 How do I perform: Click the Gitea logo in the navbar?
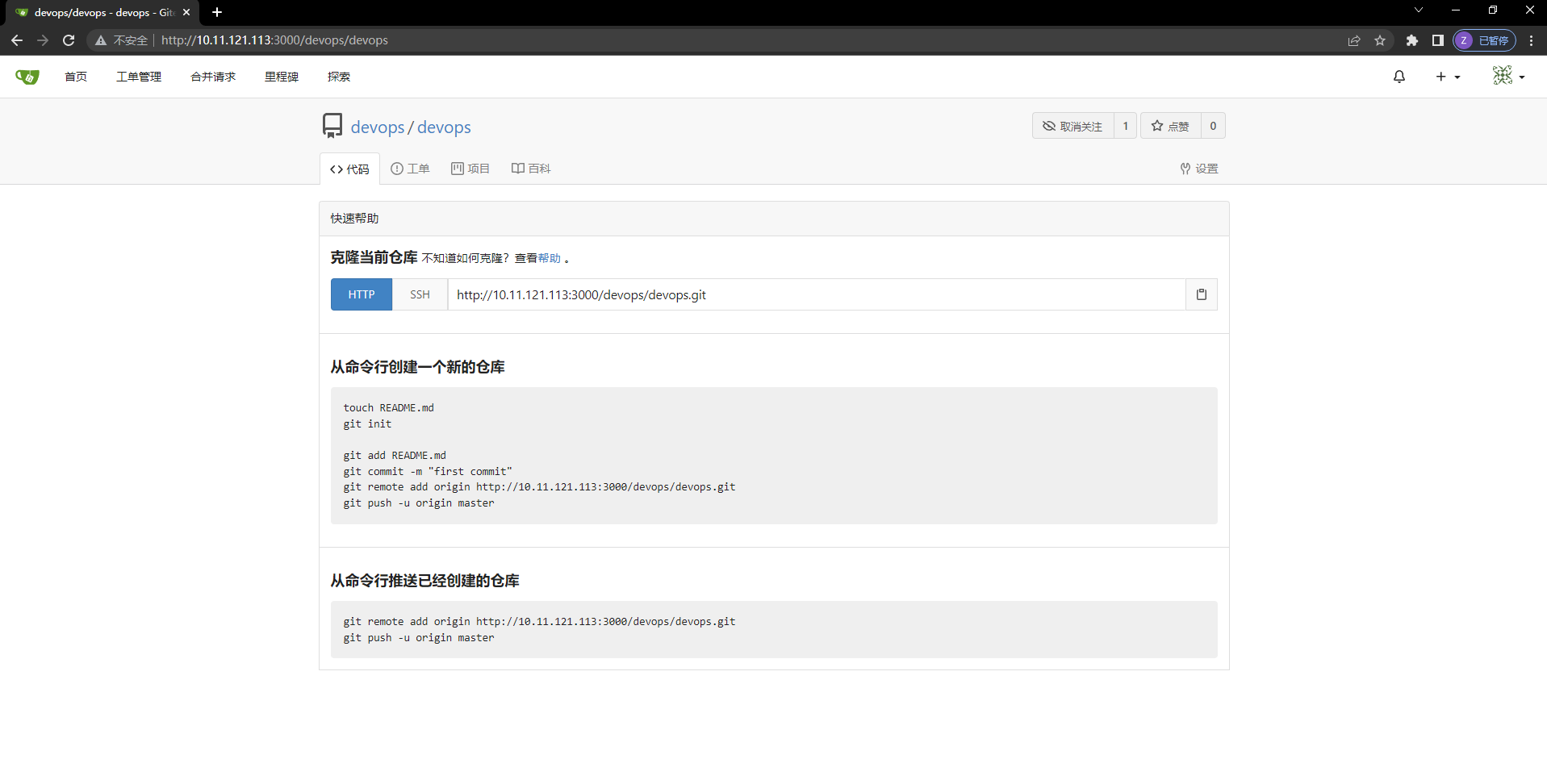[25, 76]
